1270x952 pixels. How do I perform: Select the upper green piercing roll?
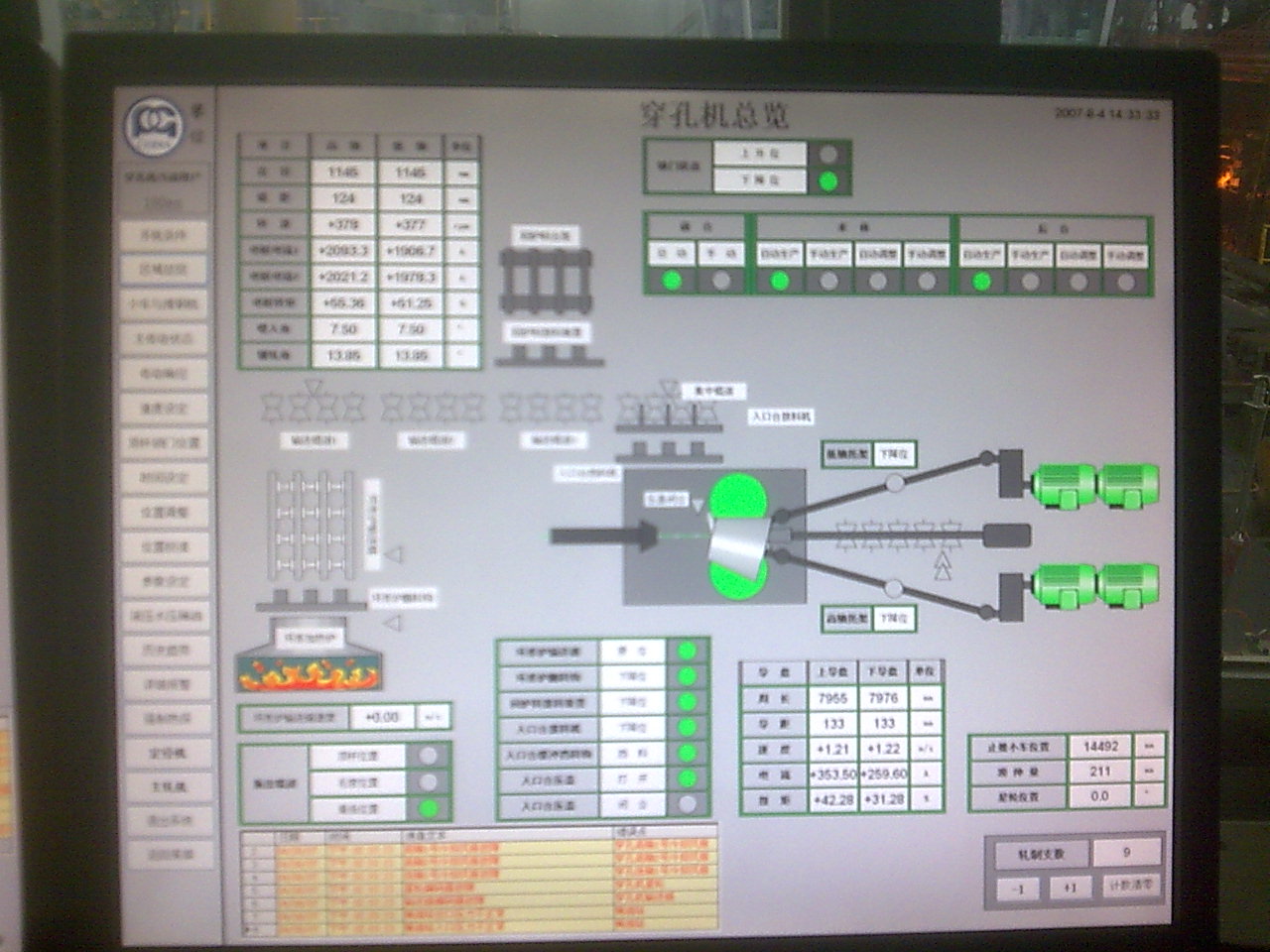click(737, 498)
